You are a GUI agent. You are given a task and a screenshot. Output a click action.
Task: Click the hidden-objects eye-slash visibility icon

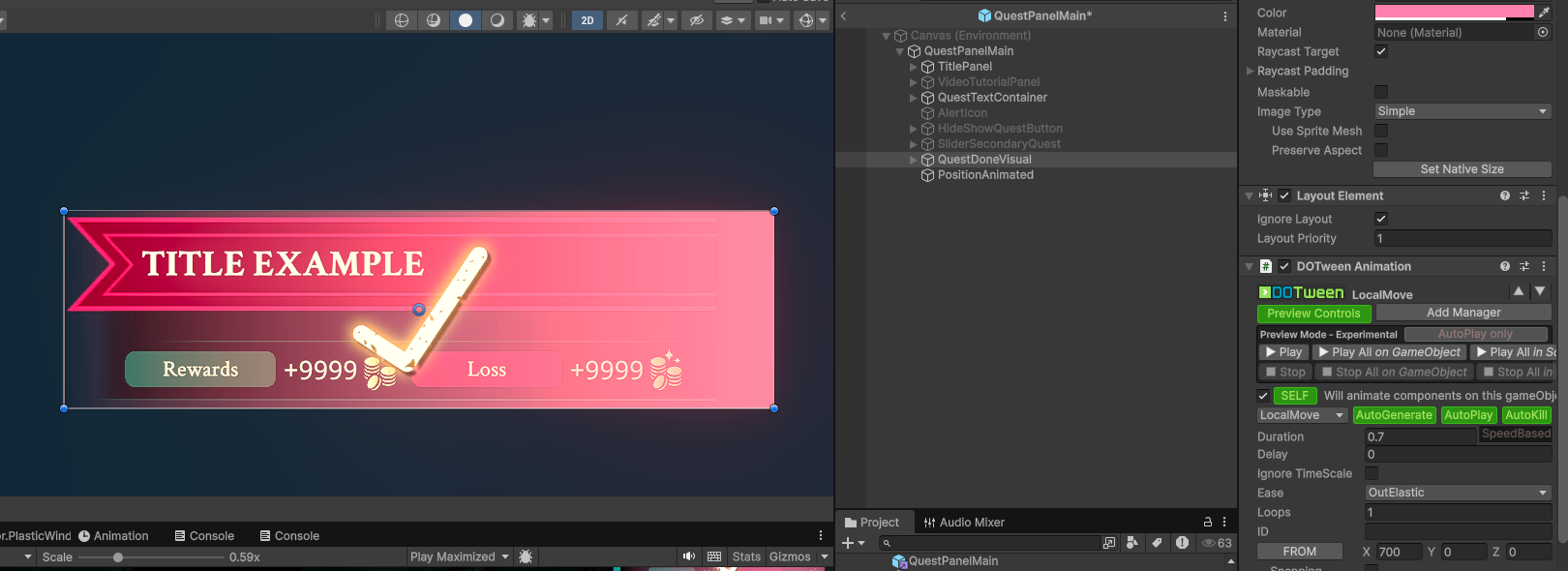coord(696,20)
